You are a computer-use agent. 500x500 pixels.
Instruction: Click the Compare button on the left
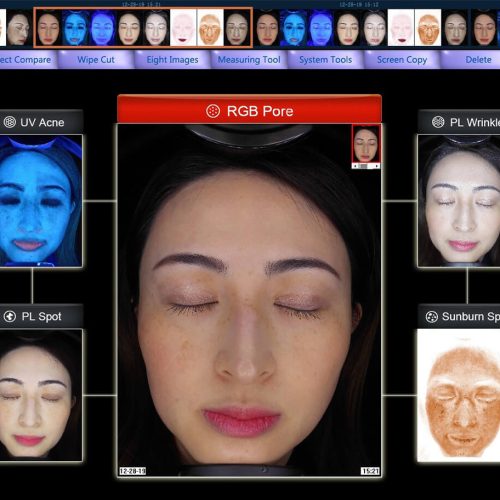pos(26,60)
